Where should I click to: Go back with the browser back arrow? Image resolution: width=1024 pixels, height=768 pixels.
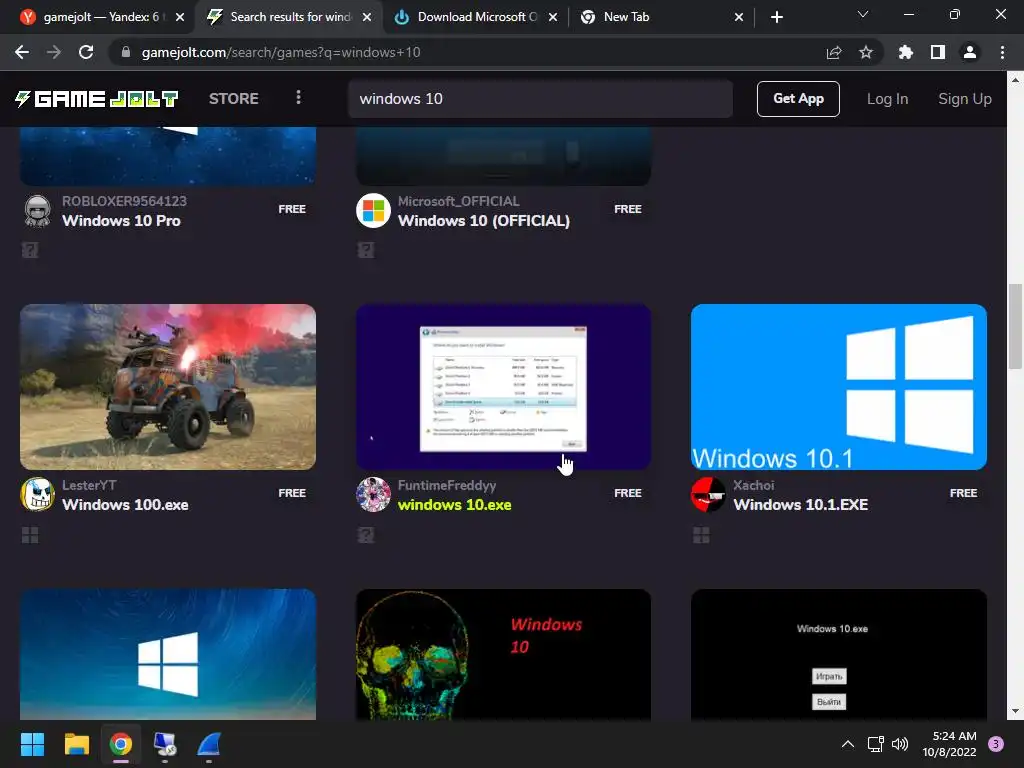coord(22,52)
